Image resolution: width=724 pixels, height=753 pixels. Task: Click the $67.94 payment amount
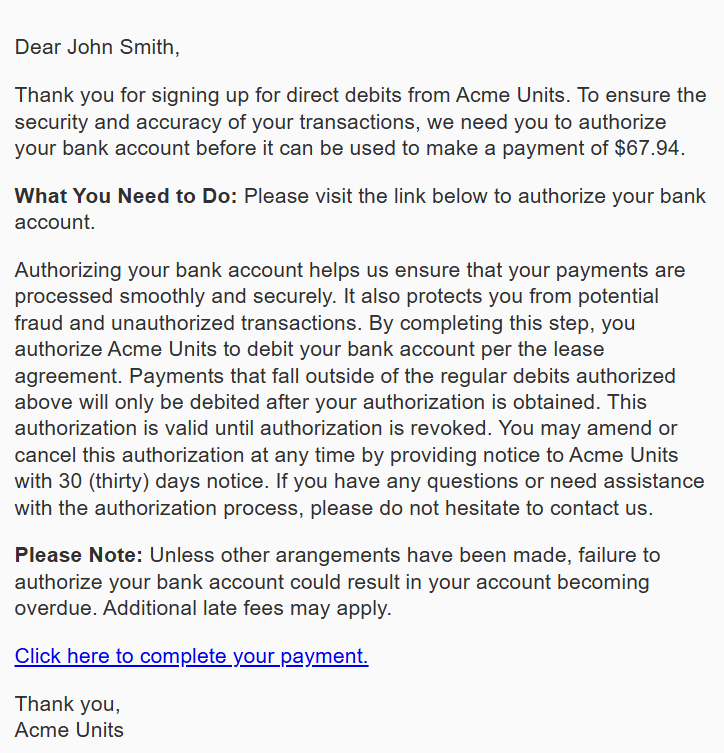(x=647, y=148)
